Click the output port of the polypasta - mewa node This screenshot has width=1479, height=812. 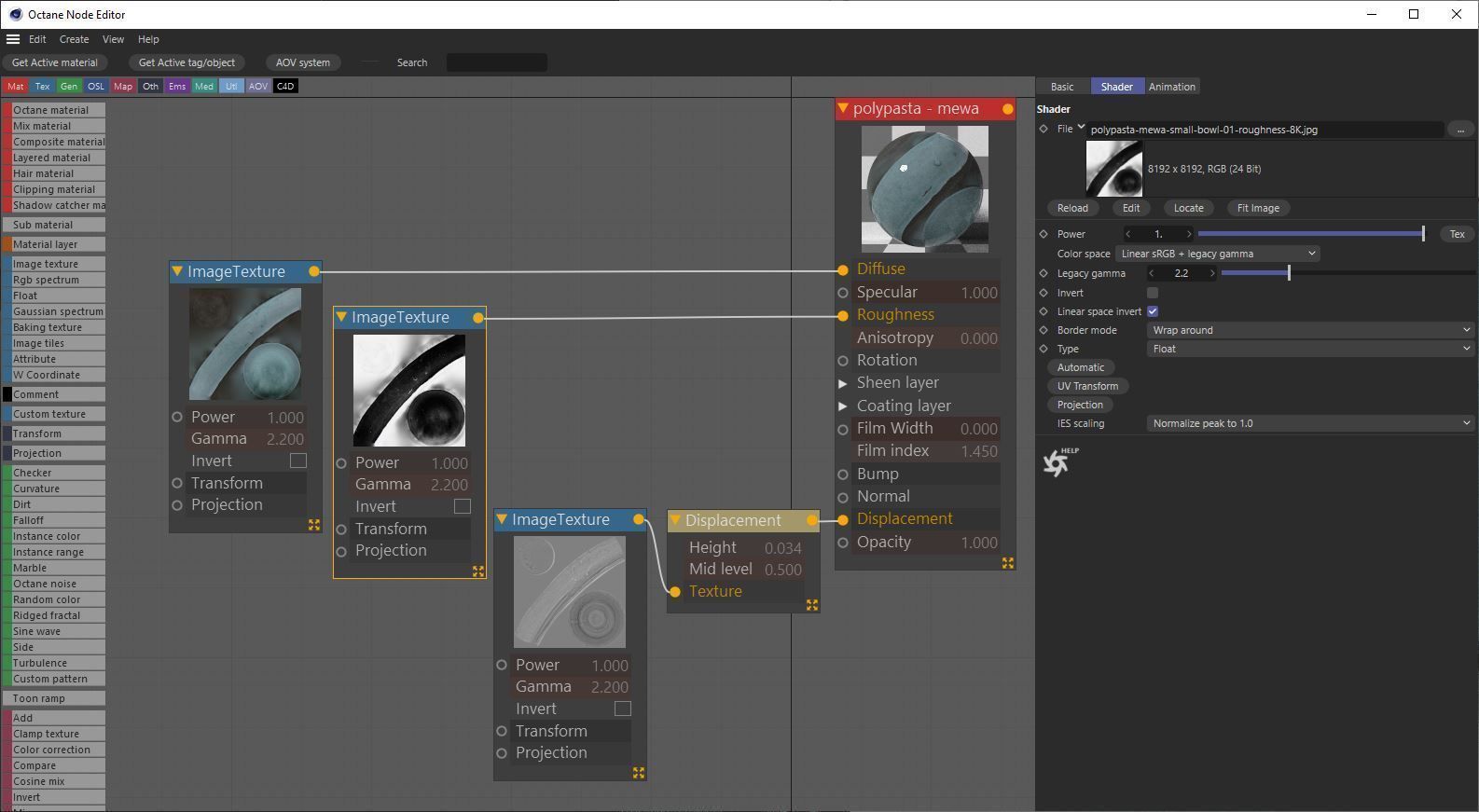(x=1008, y=109)
